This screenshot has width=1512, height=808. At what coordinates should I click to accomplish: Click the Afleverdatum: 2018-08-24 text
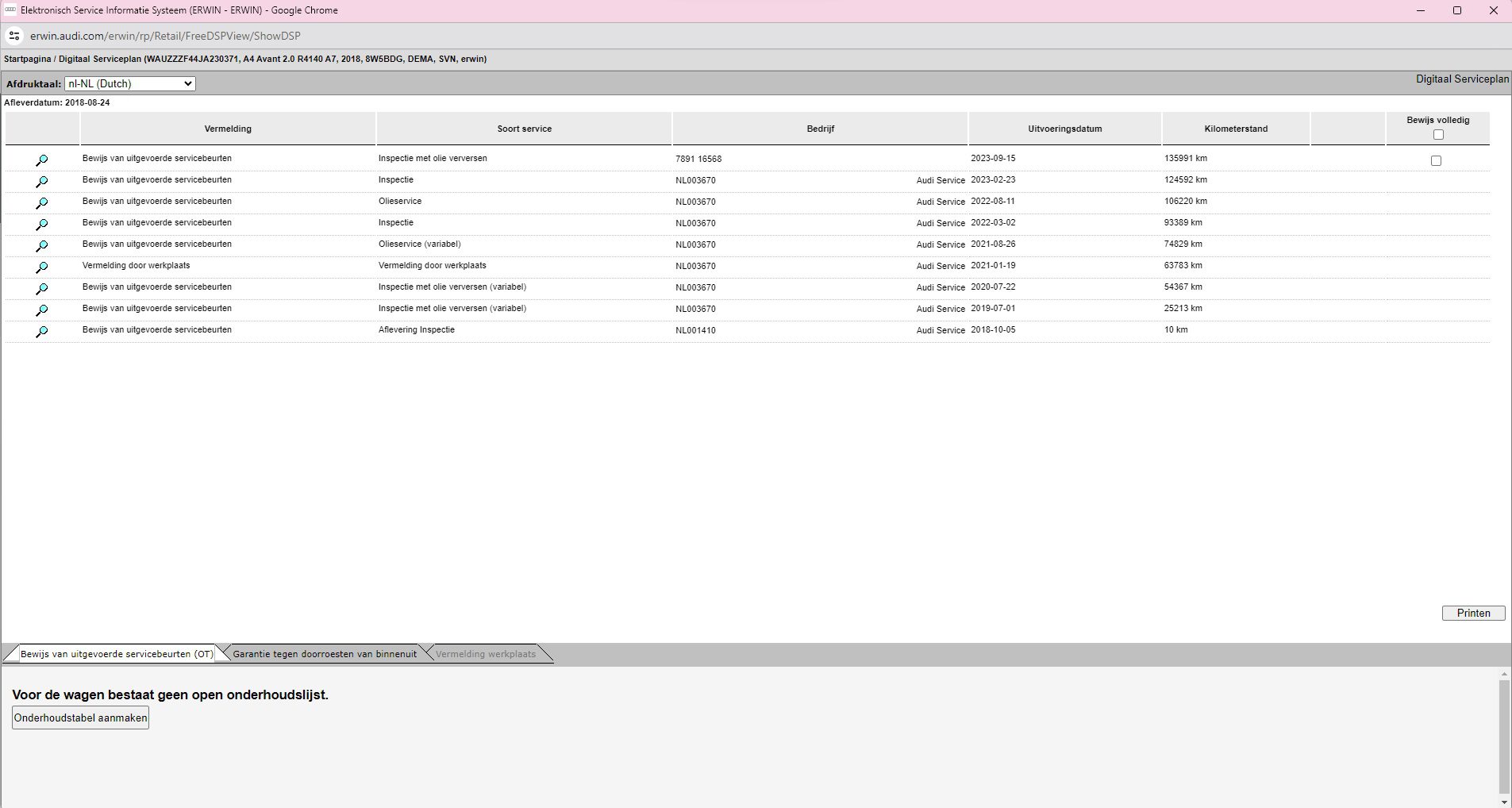pyautogui.click(x=57, y=102)
